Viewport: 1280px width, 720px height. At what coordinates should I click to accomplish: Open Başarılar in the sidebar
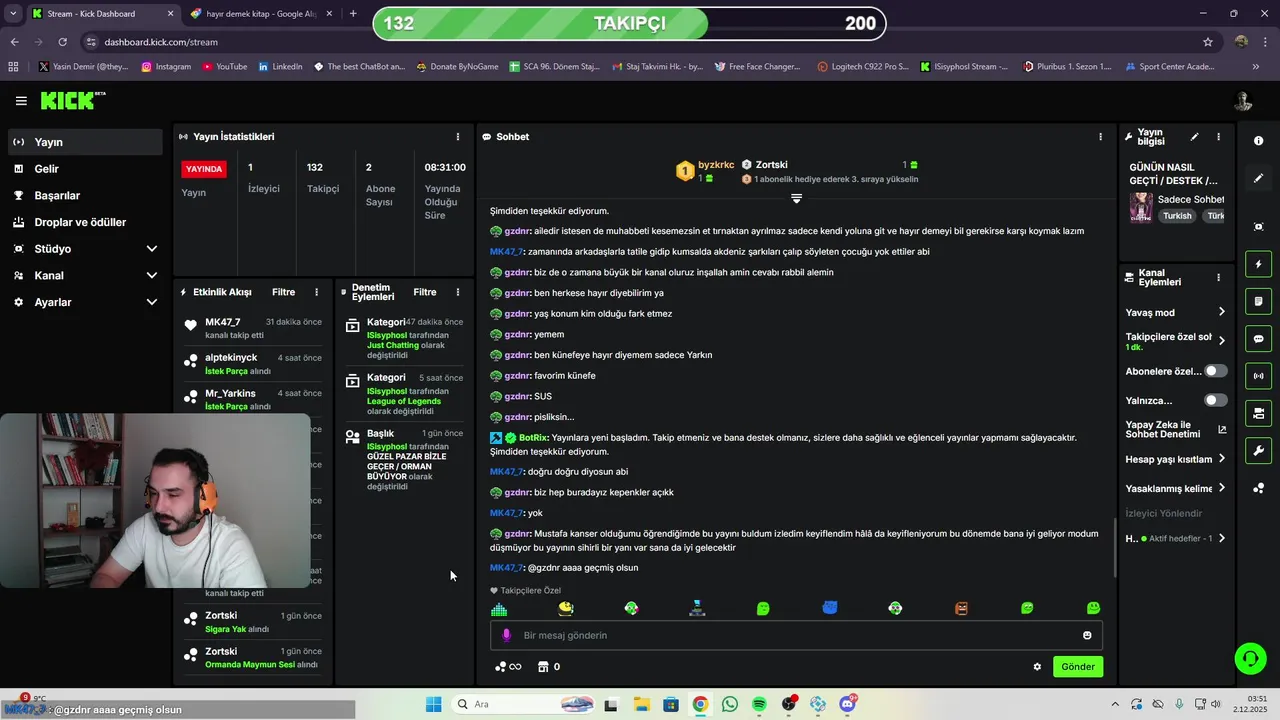[x=83, y=195]
